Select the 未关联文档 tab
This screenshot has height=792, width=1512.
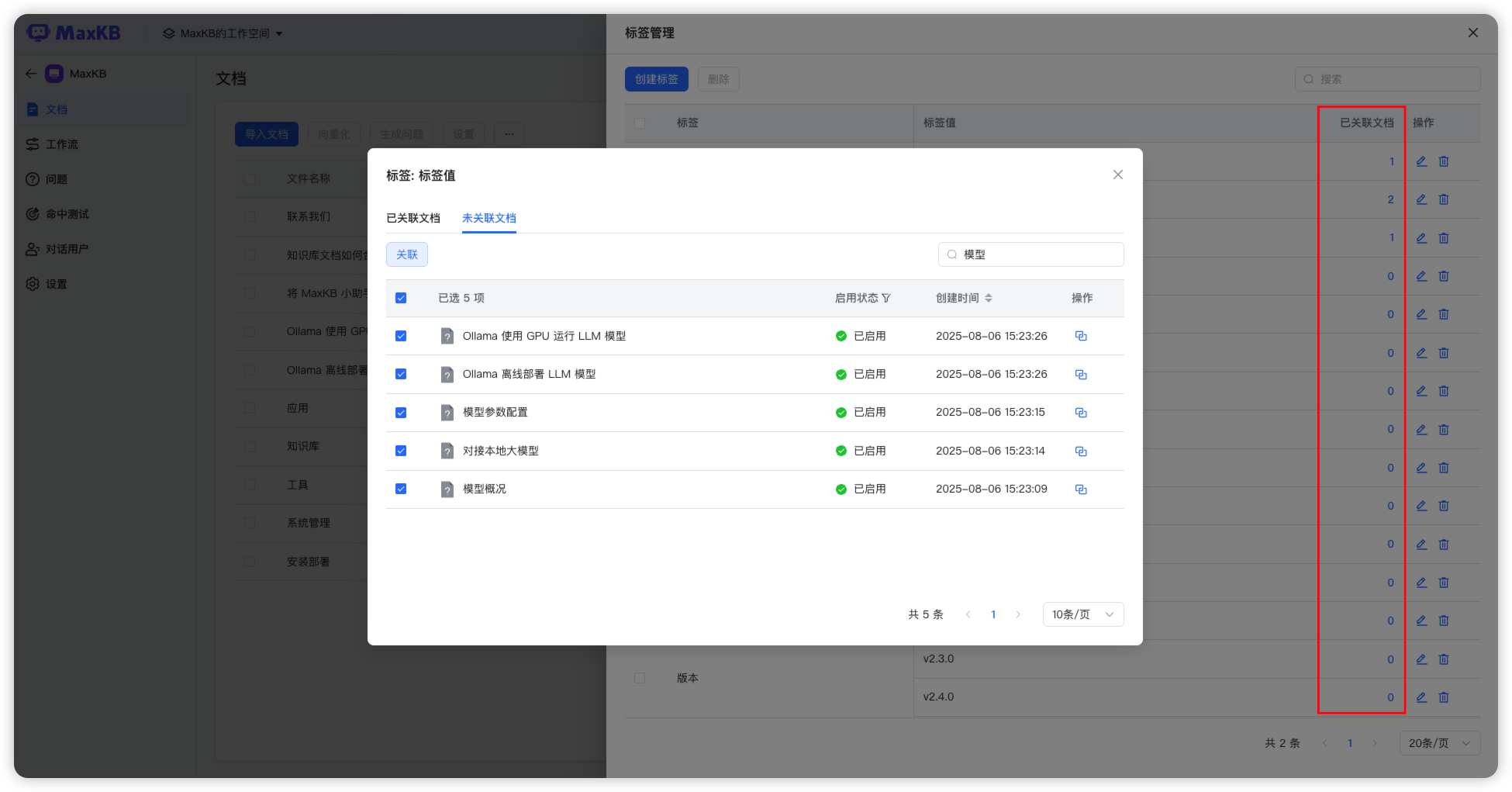pos(489,218)
